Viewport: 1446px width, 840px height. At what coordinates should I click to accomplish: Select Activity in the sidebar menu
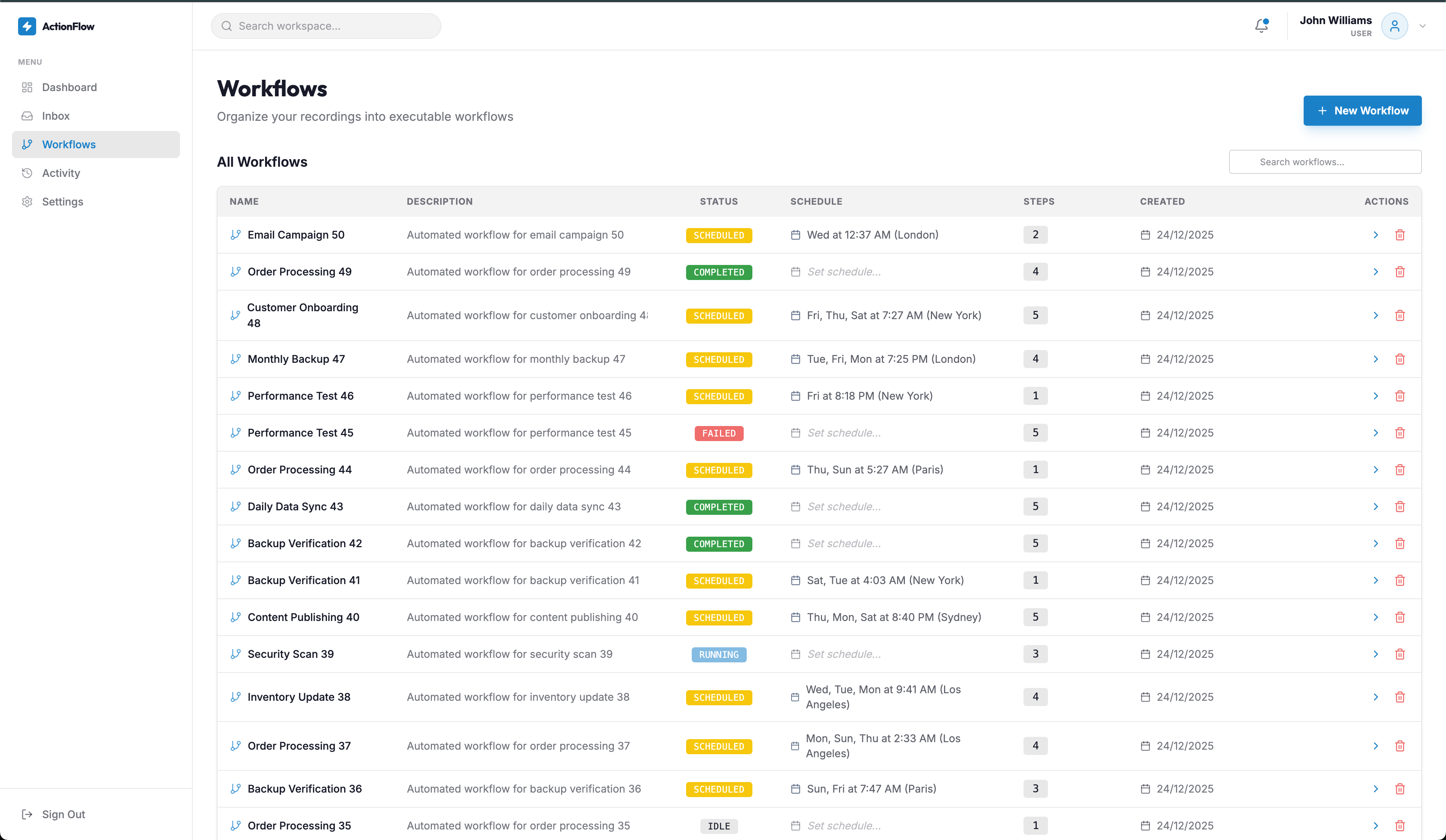tap(61, 173)
